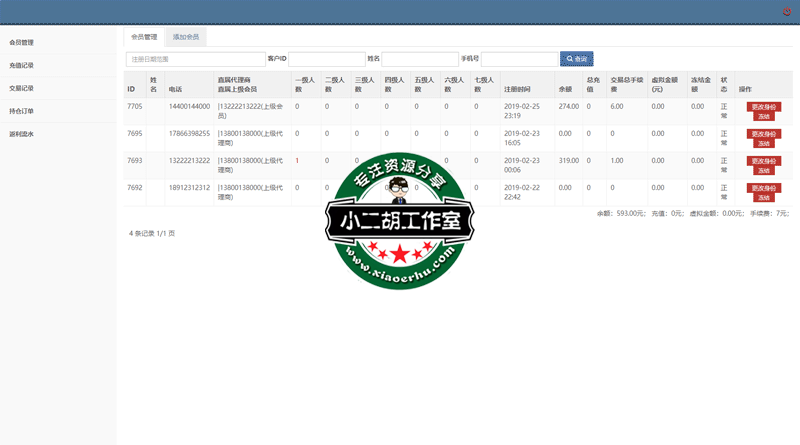
Task: Click phone number 17866398255
Action: (x=189, y=133)
